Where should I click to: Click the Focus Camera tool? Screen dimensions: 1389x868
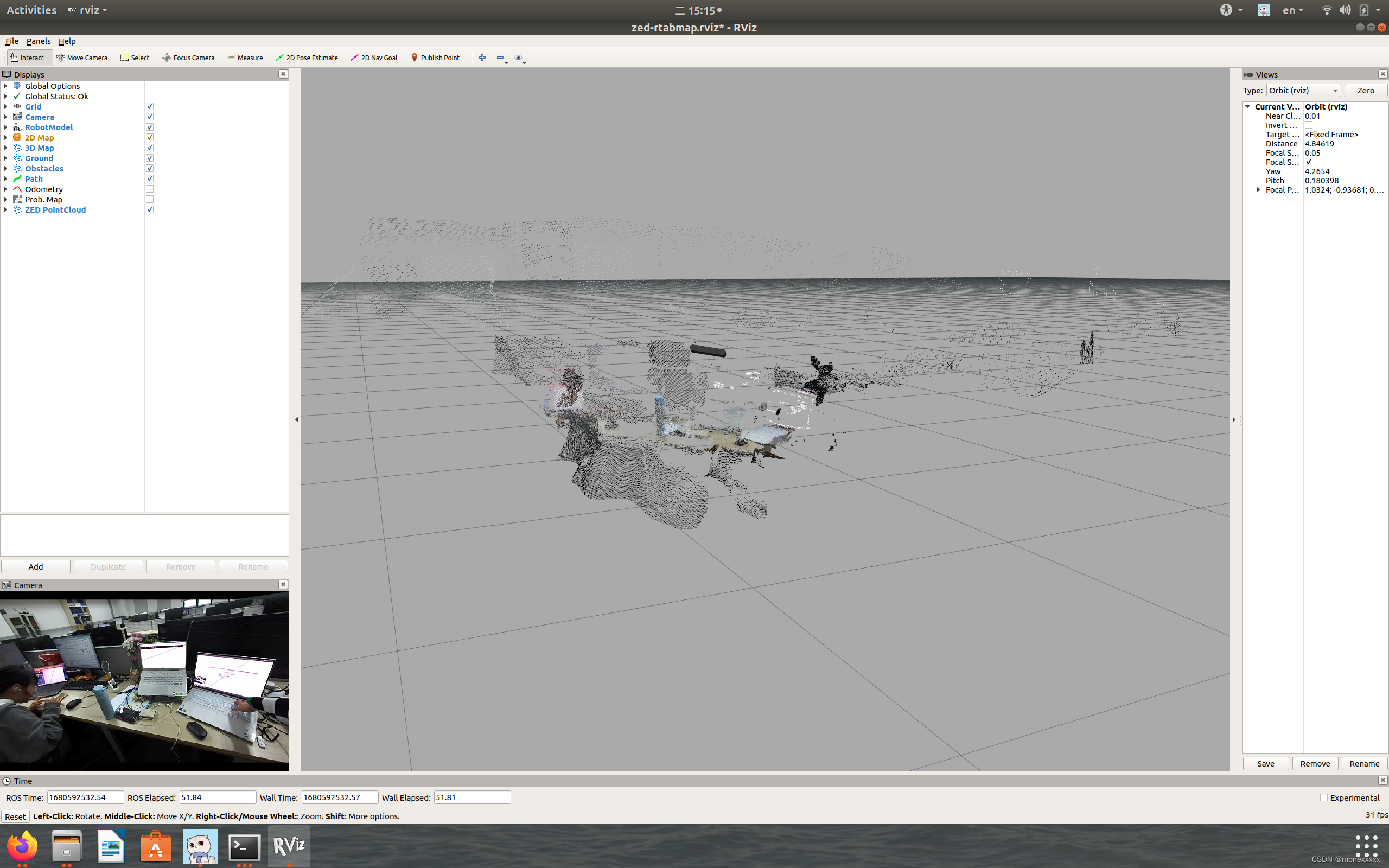pos(188,58)
